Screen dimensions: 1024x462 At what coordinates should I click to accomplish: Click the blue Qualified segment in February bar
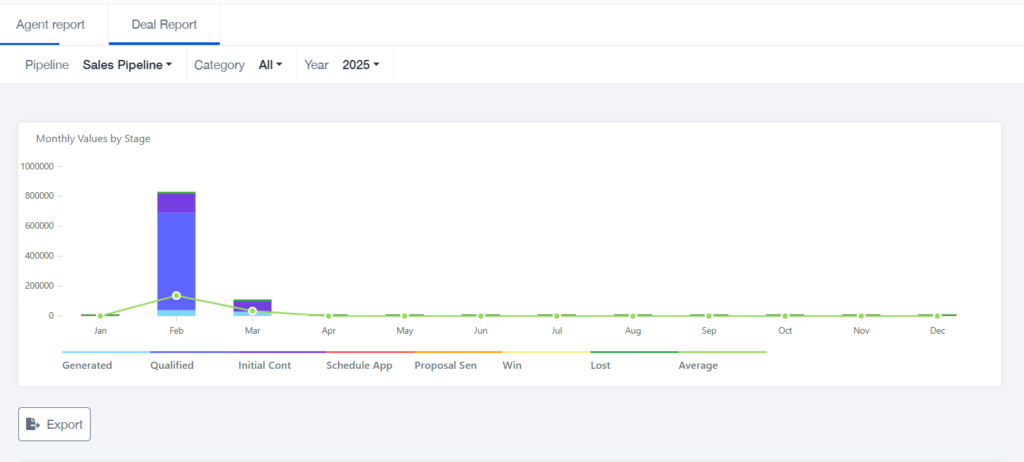coord(176,261)
